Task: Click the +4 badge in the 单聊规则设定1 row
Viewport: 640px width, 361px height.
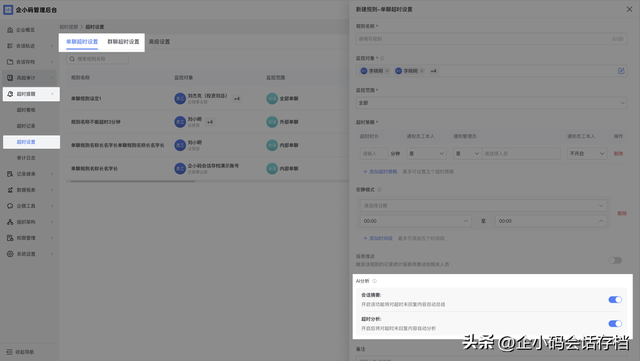Action: [x=237, y=98]
